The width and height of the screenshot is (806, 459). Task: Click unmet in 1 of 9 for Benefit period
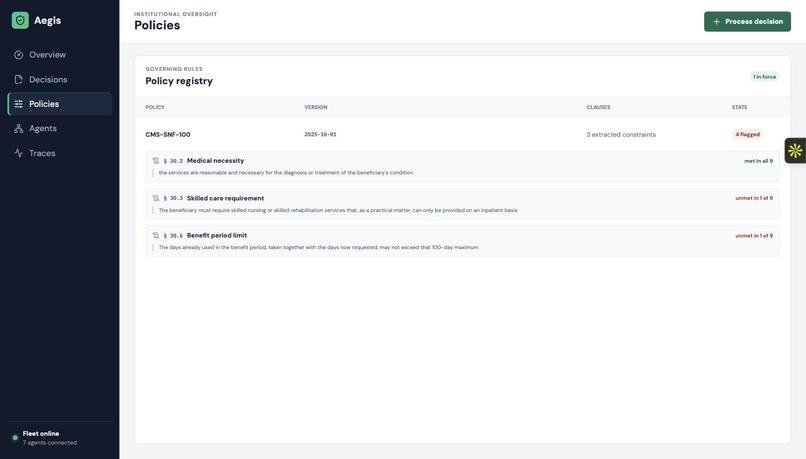coord(754,235)
